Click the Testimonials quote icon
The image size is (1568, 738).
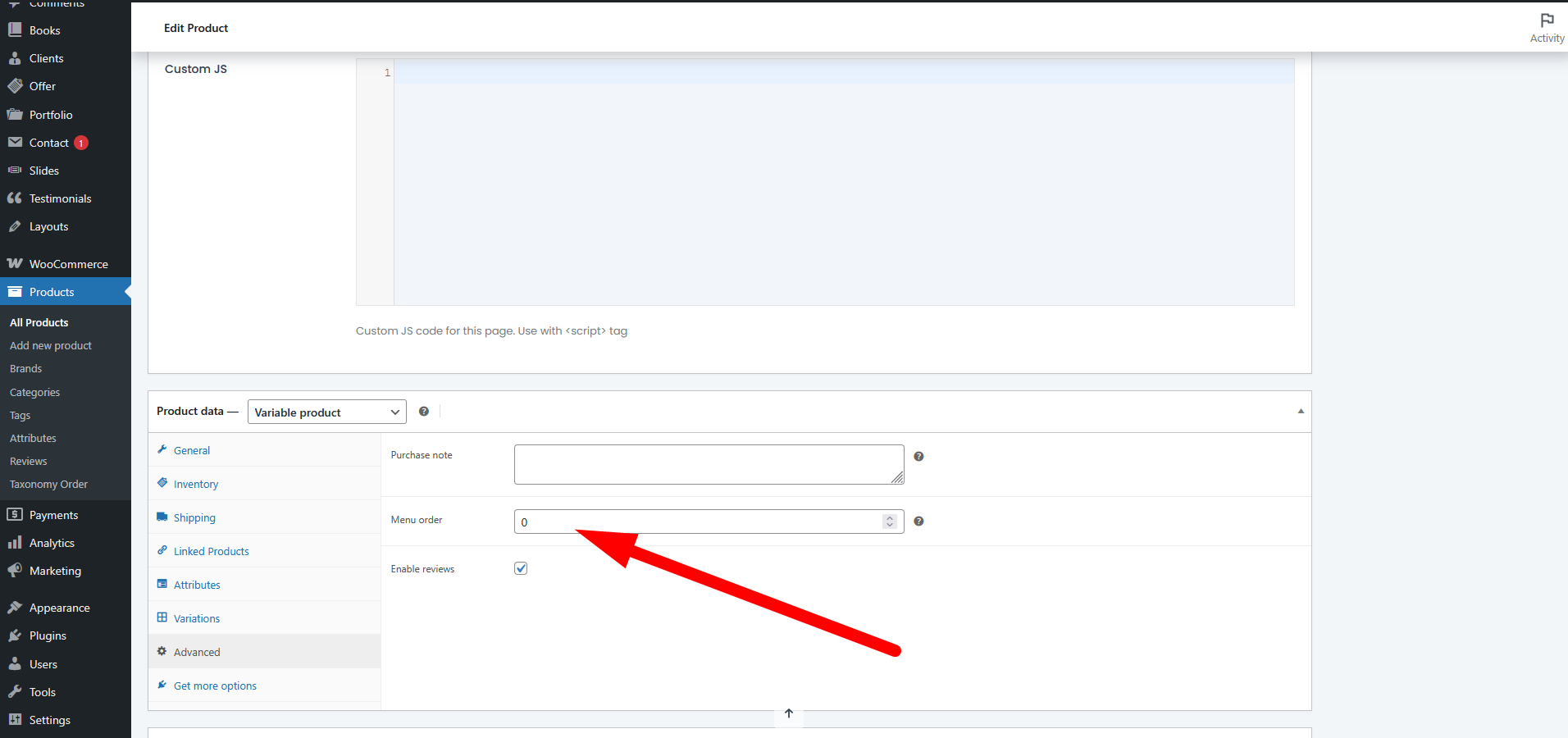15,198
